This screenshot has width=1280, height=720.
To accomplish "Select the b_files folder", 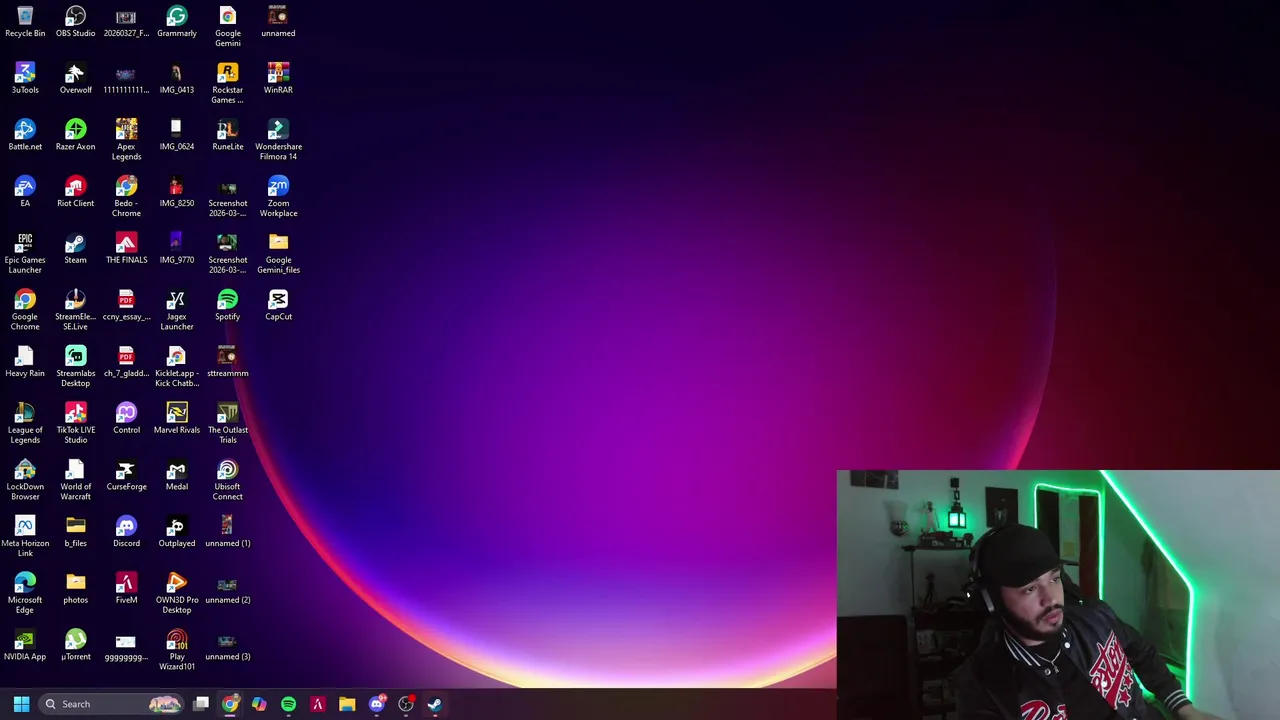I will click(x=75, y=532).
